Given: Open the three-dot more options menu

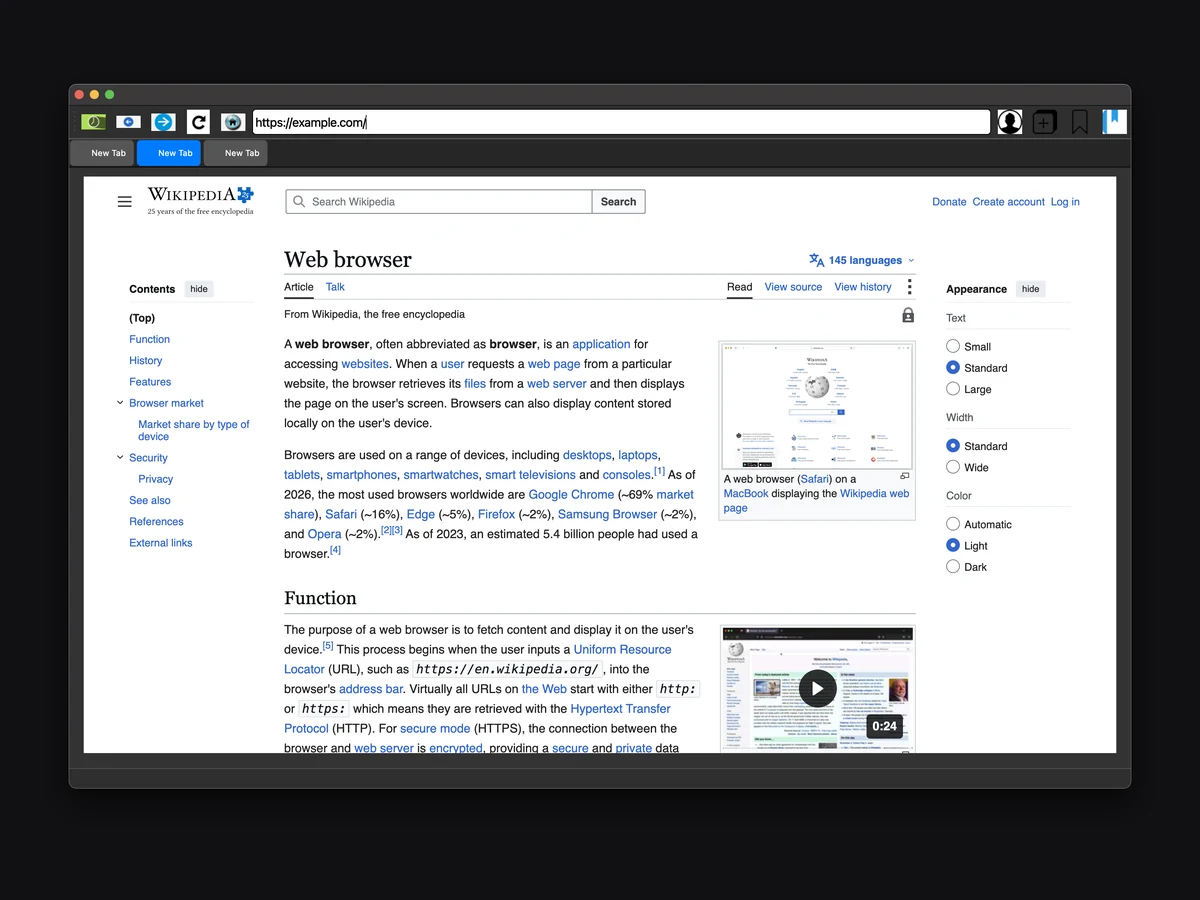Looking at the screenshot, I should pyautogui.click(x=909, y=287).
